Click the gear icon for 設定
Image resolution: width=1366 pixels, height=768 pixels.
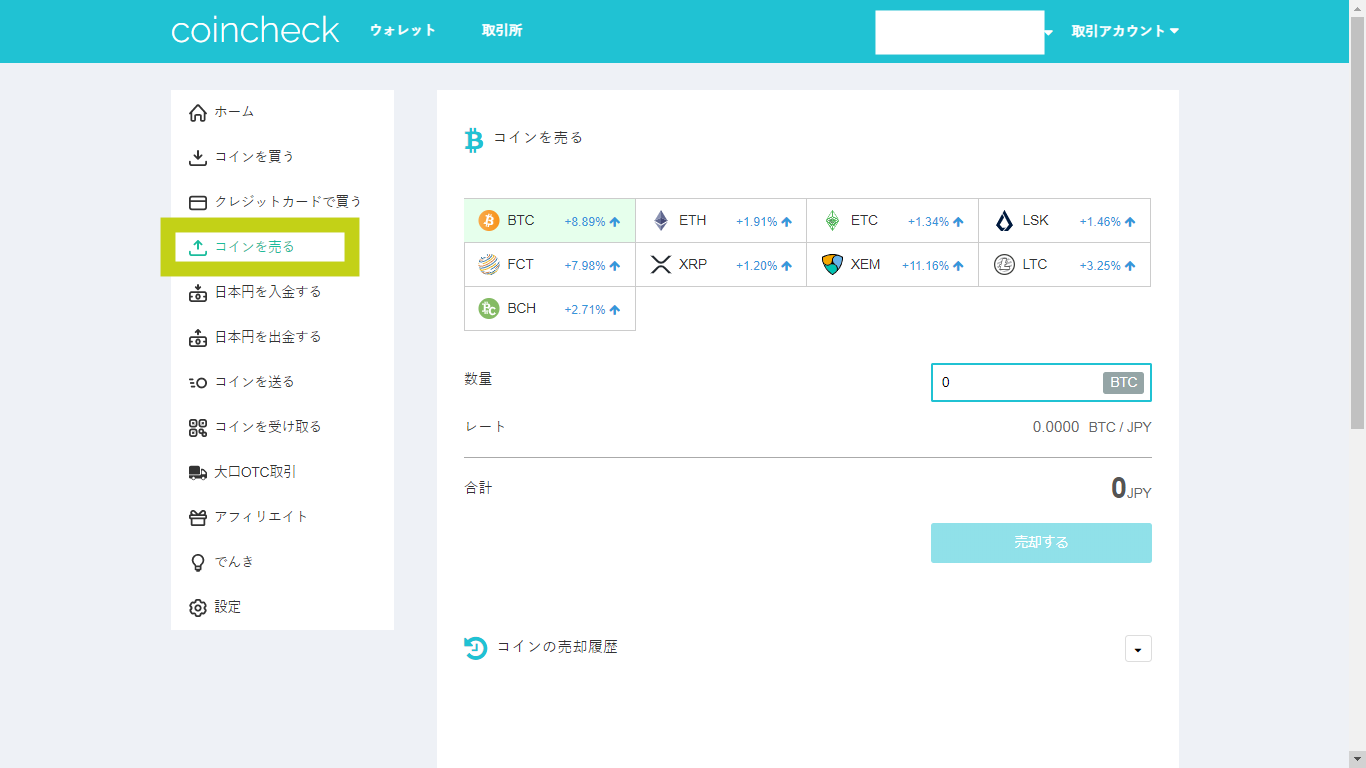pos(198,607)
